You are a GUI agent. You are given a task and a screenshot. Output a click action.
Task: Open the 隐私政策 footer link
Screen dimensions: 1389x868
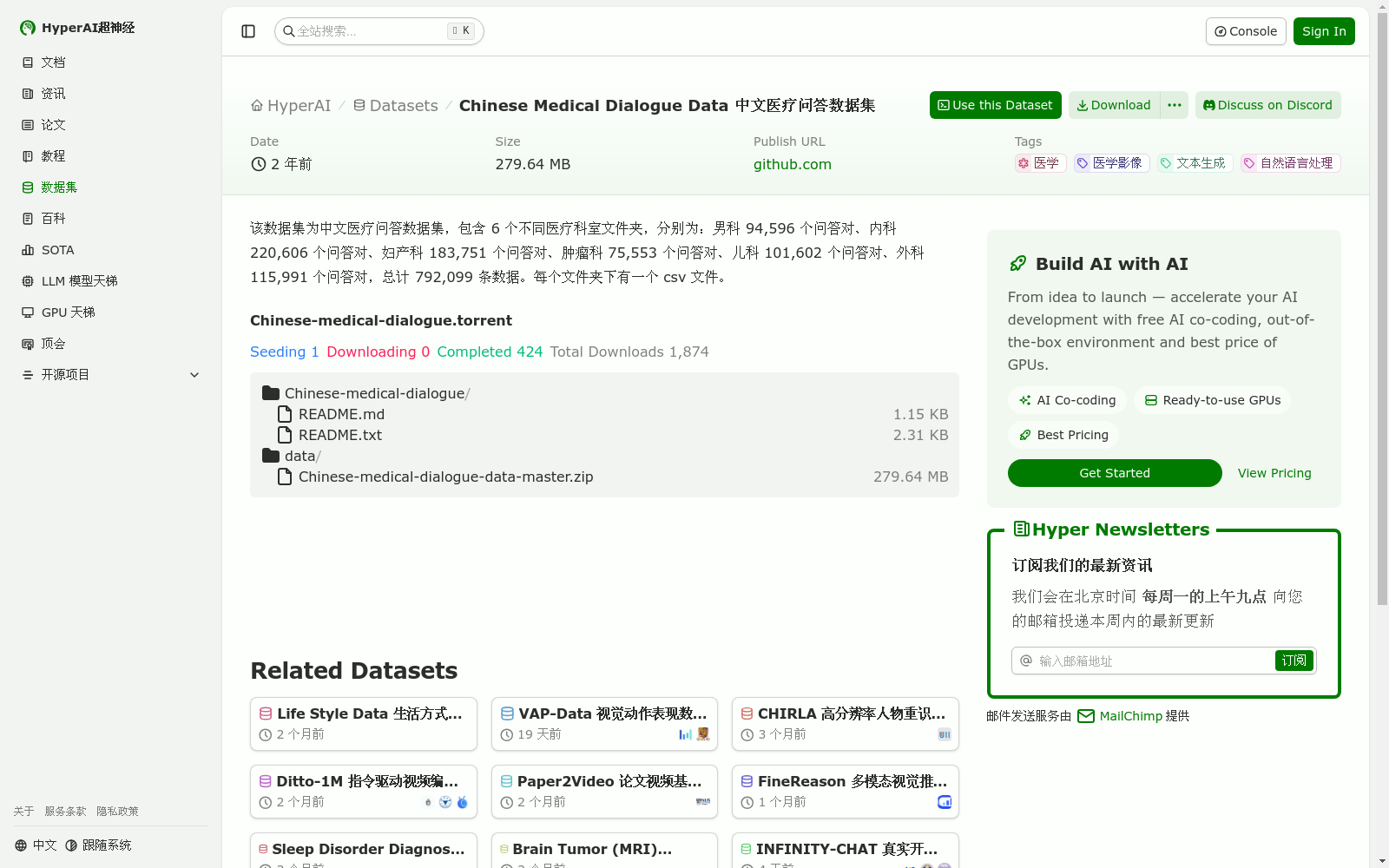click(117, 812)
